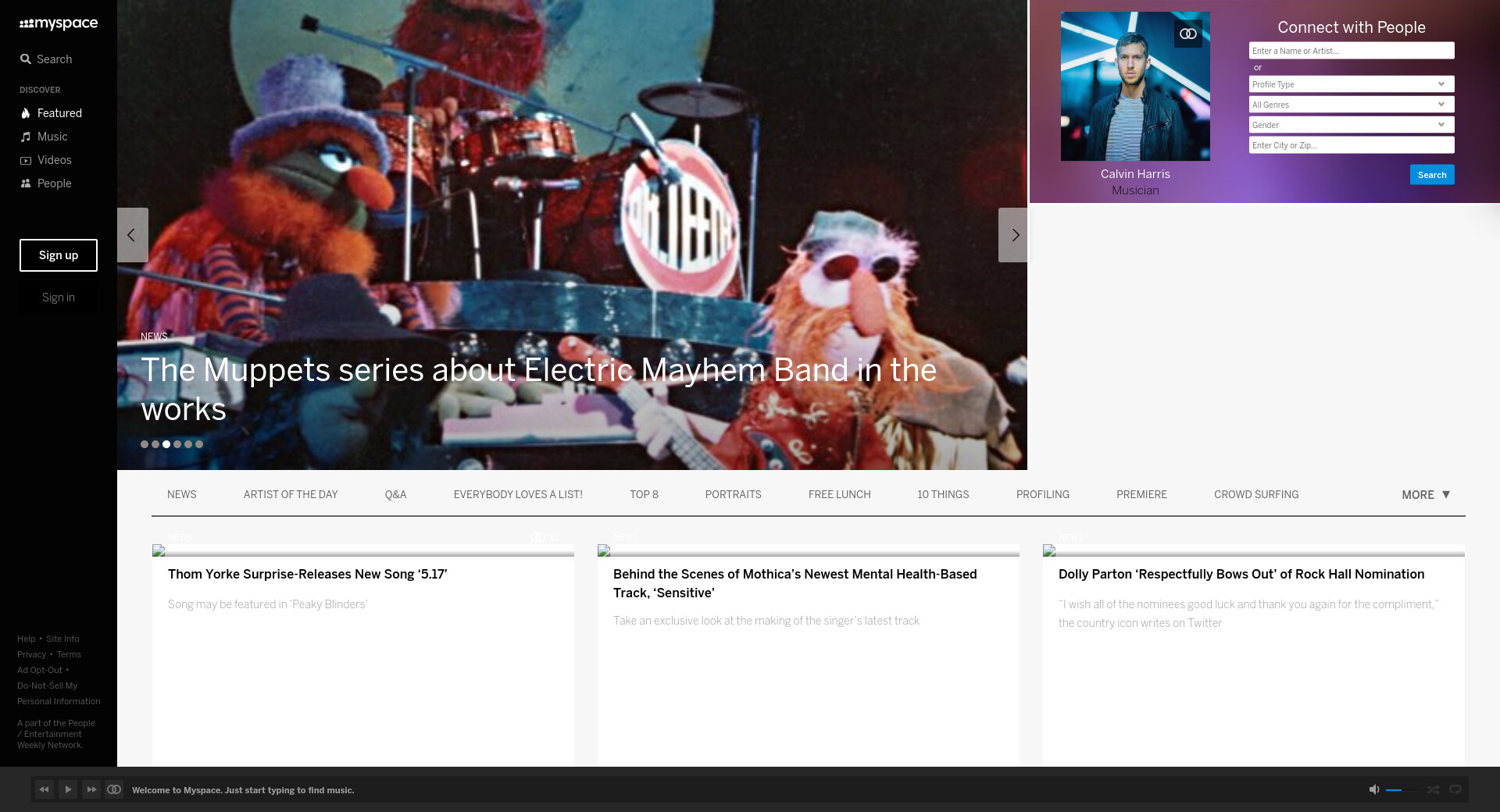The height and width of the screenshot is (812, 1500).
Task: Toggle shuffle mode in the player
Action: tap(1433, 789)
